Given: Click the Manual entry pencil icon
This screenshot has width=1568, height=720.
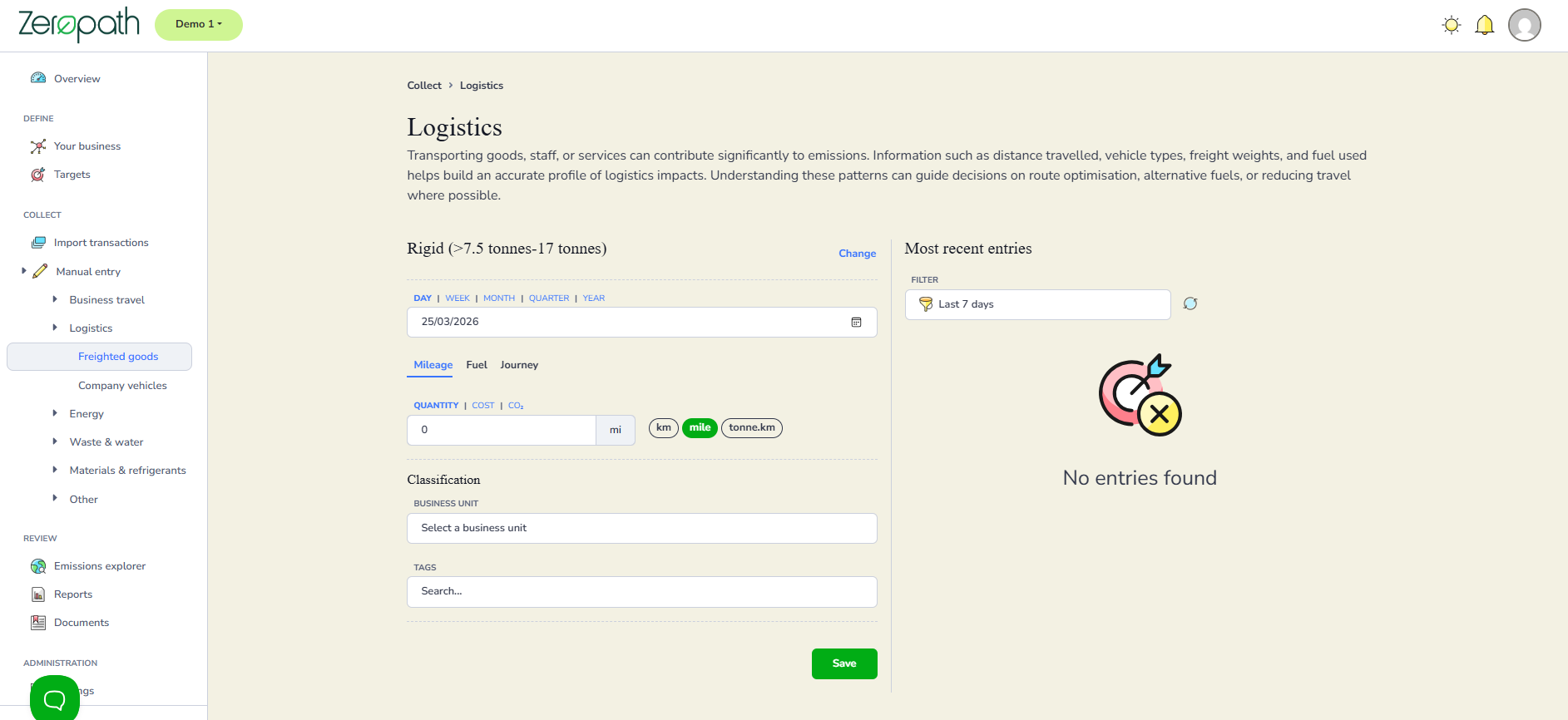Looking at the screenshot, I should pyautogui.click(x=40, y=271).
